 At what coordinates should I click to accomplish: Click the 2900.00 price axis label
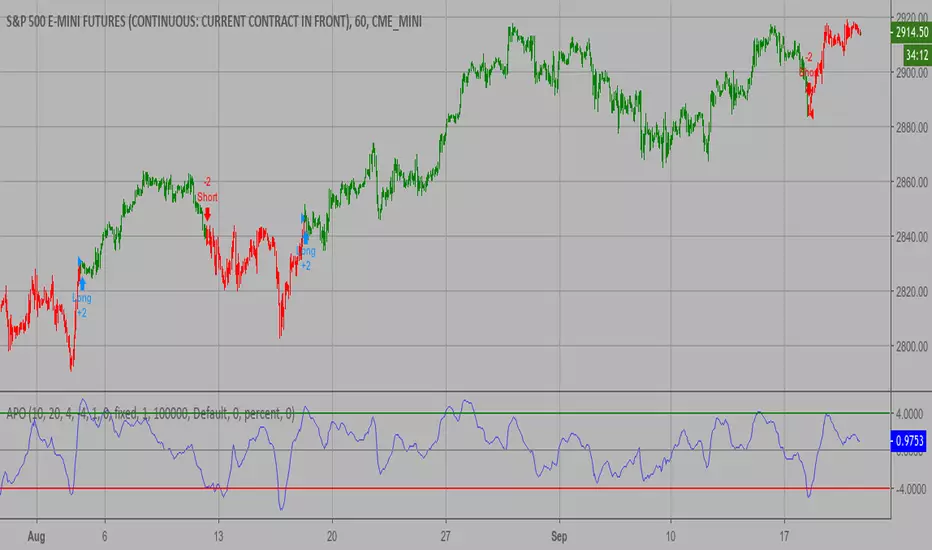(911, 73)
